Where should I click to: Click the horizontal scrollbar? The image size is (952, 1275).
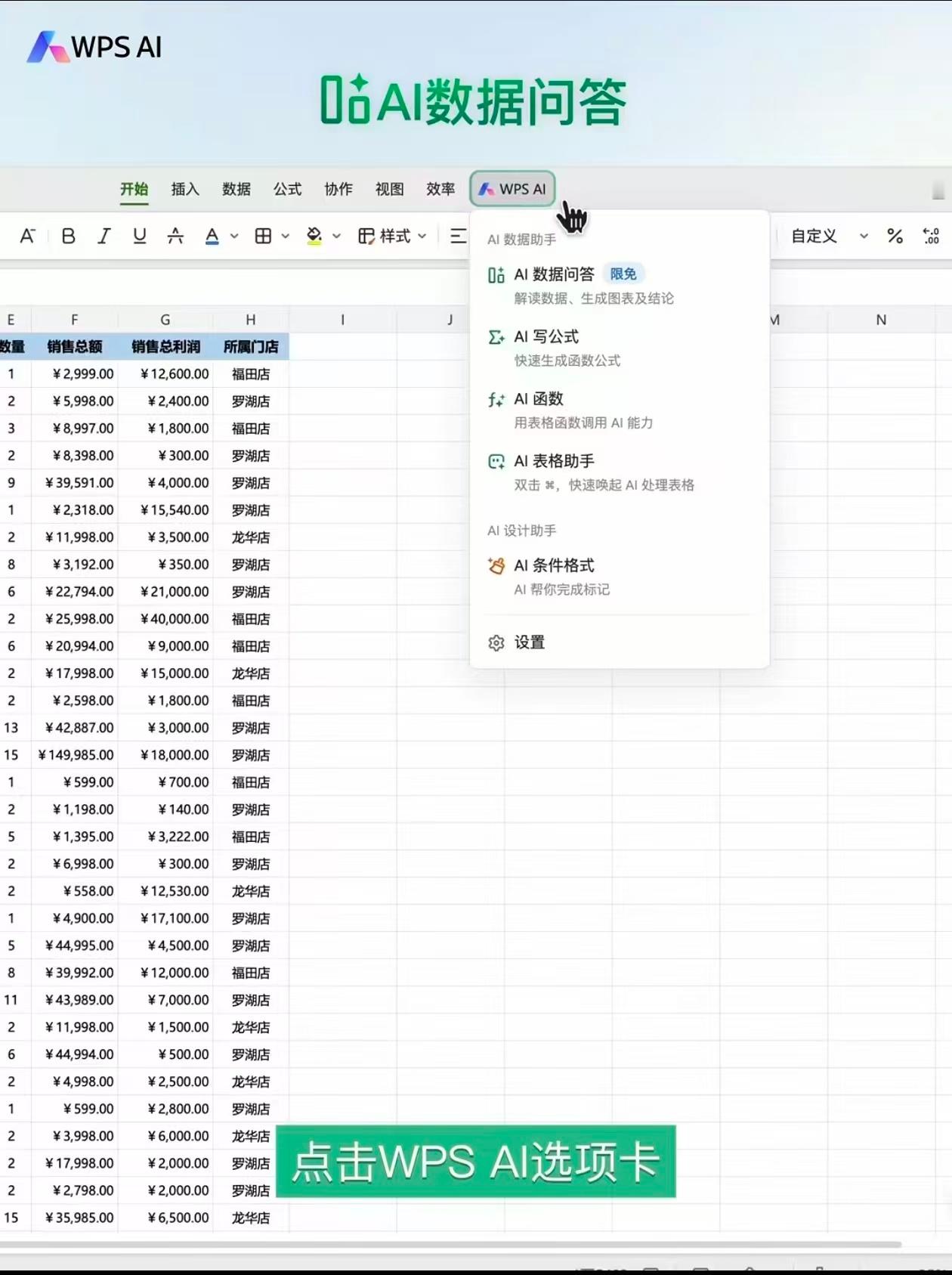coord(450,1243)
